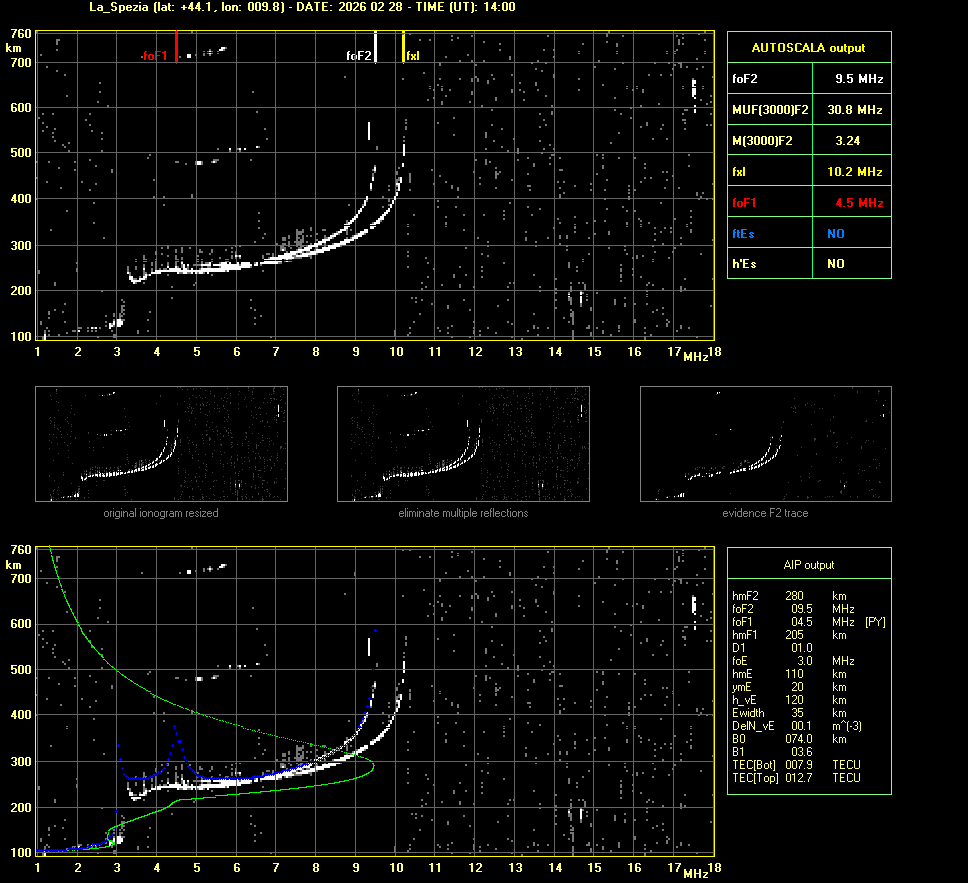
Task: Click the AIP output panel title
Action: pyautogui.click(x=808, y=565)
